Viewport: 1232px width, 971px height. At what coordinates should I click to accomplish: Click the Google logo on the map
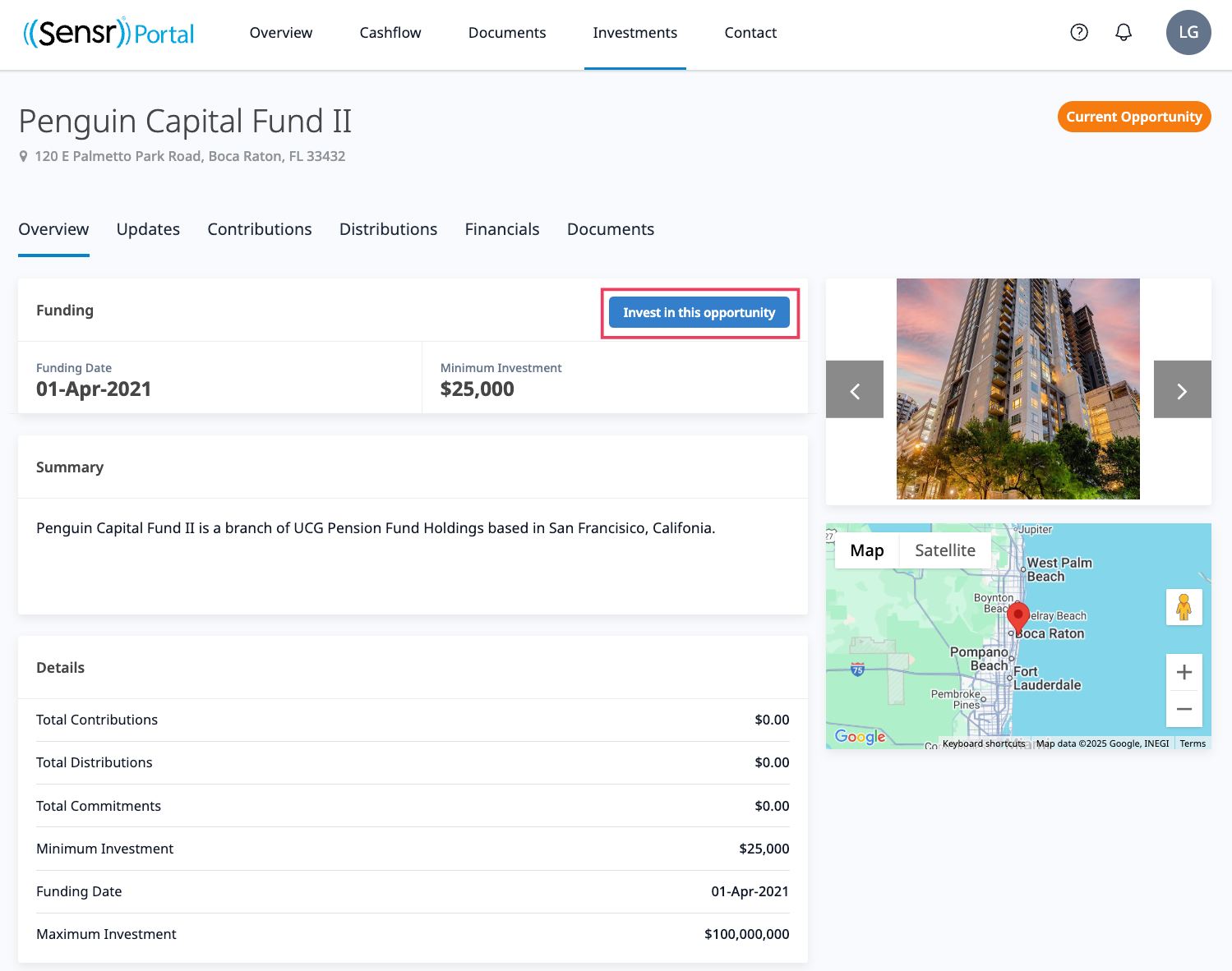(861, 736)
